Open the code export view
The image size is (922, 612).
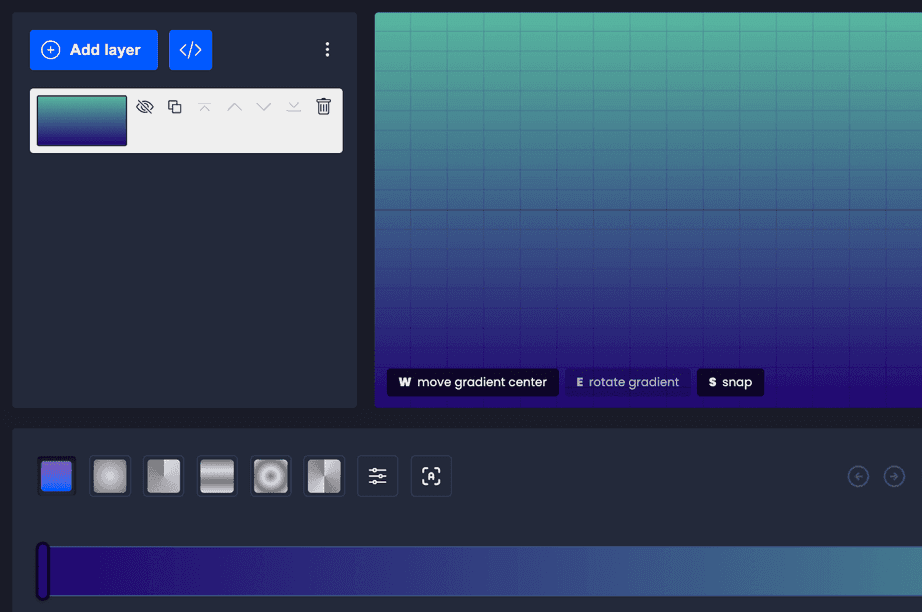tap(190, 48)
